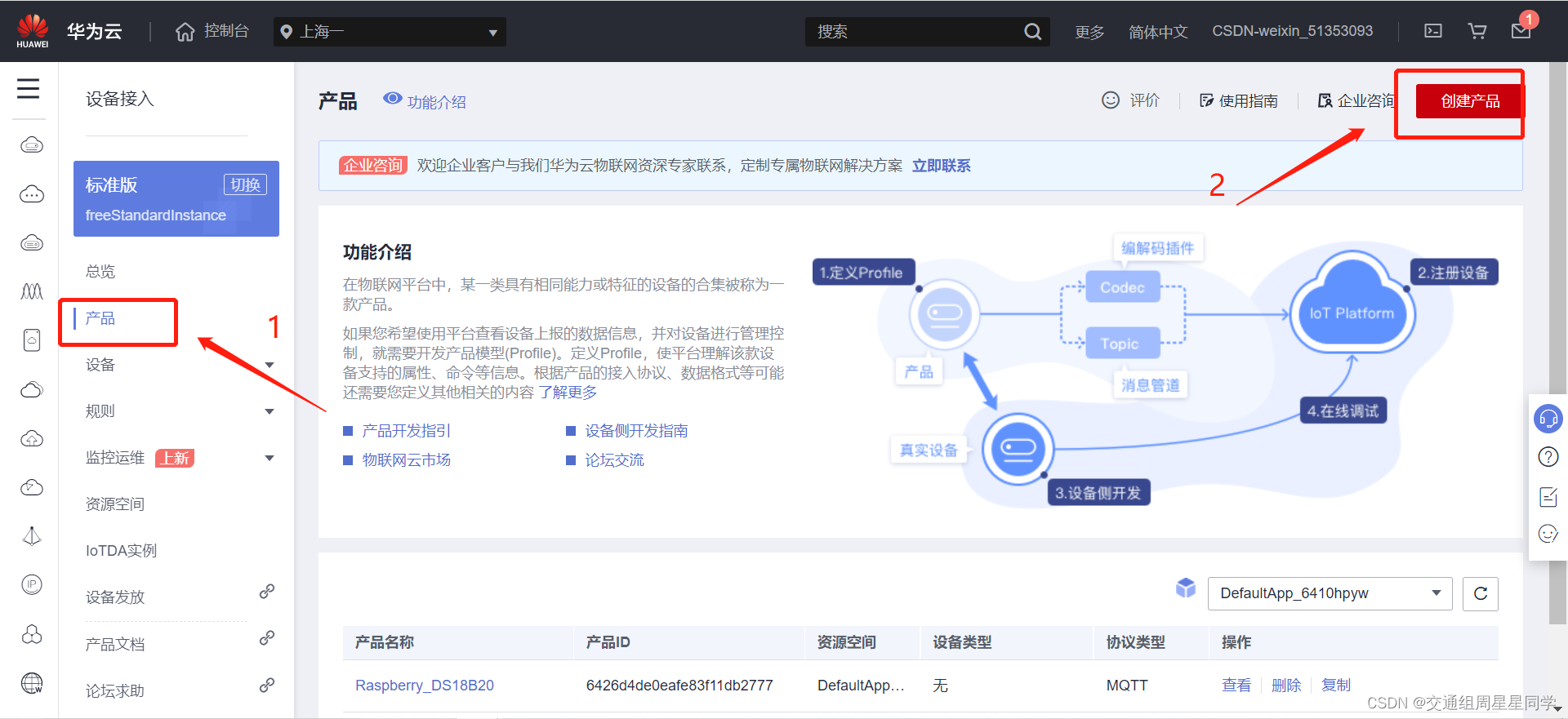This screenshot has height=719, width=1568.
Task: Click the sailboat sidebar icon
Action: (x=32, y=536)
